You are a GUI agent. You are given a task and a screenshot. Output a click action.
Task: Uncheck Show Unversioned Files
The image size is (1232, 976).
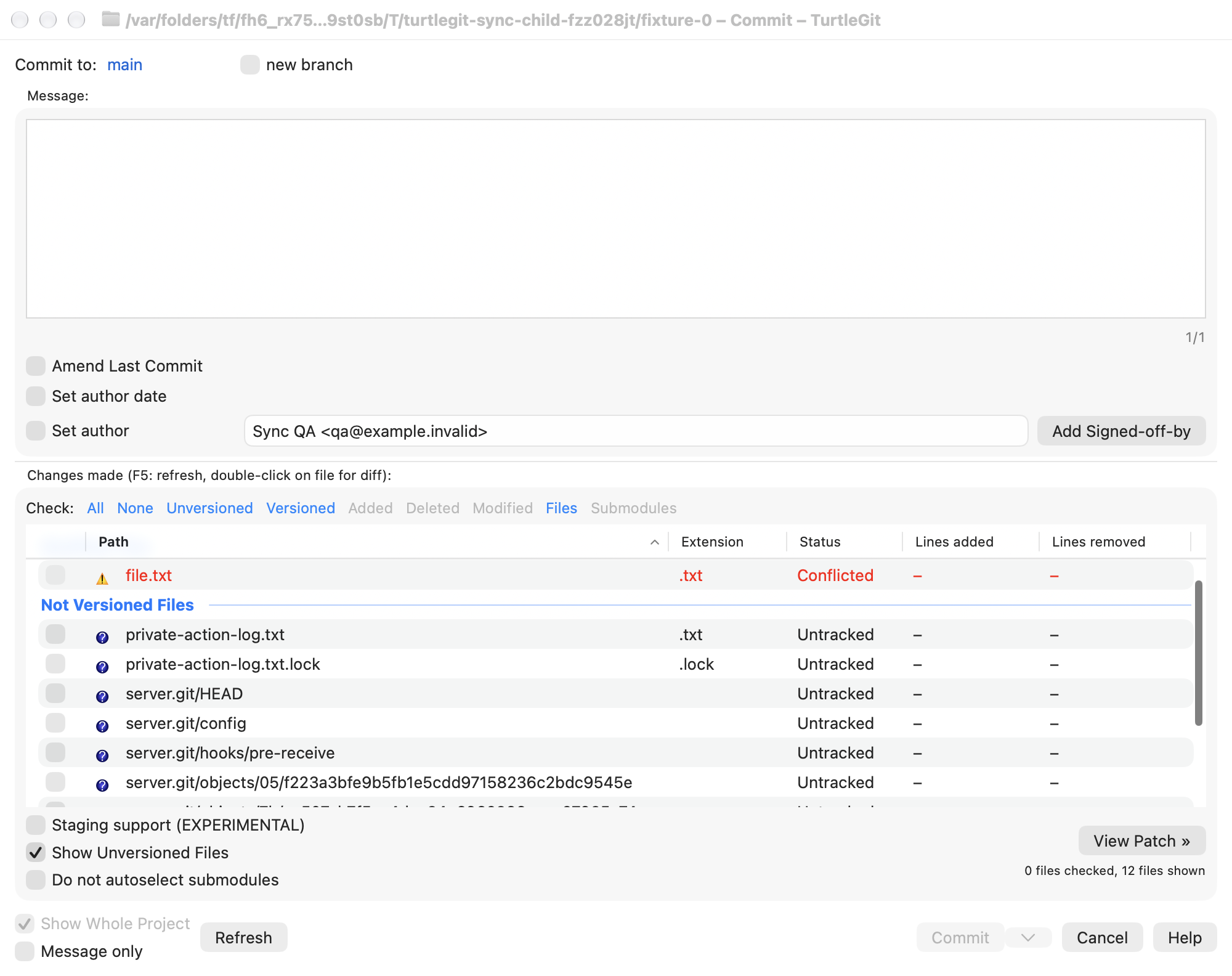click(36, 853)
